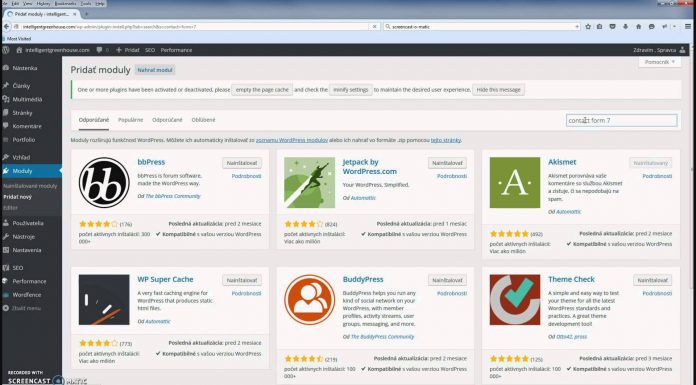Expand the Pomocník help dropdown

click(660, 62)
